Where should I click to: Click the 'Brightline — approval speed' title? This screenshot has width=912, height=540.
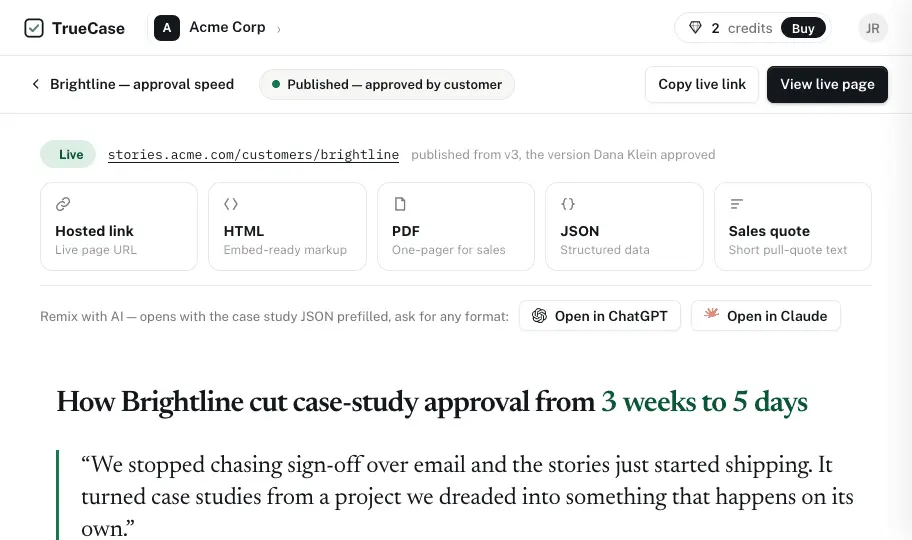(142, 84)
